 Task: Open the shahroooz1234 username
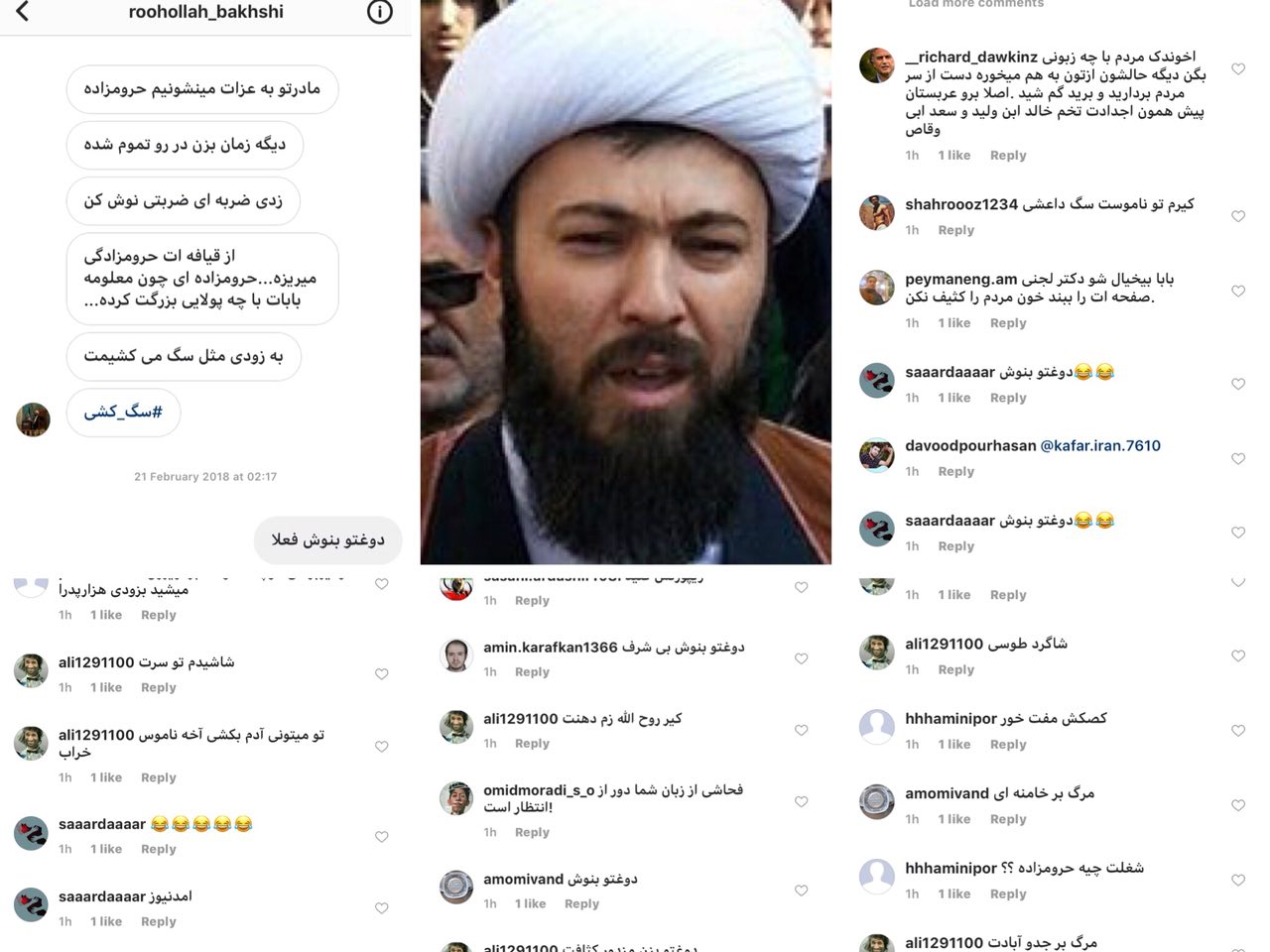point(961,204)
